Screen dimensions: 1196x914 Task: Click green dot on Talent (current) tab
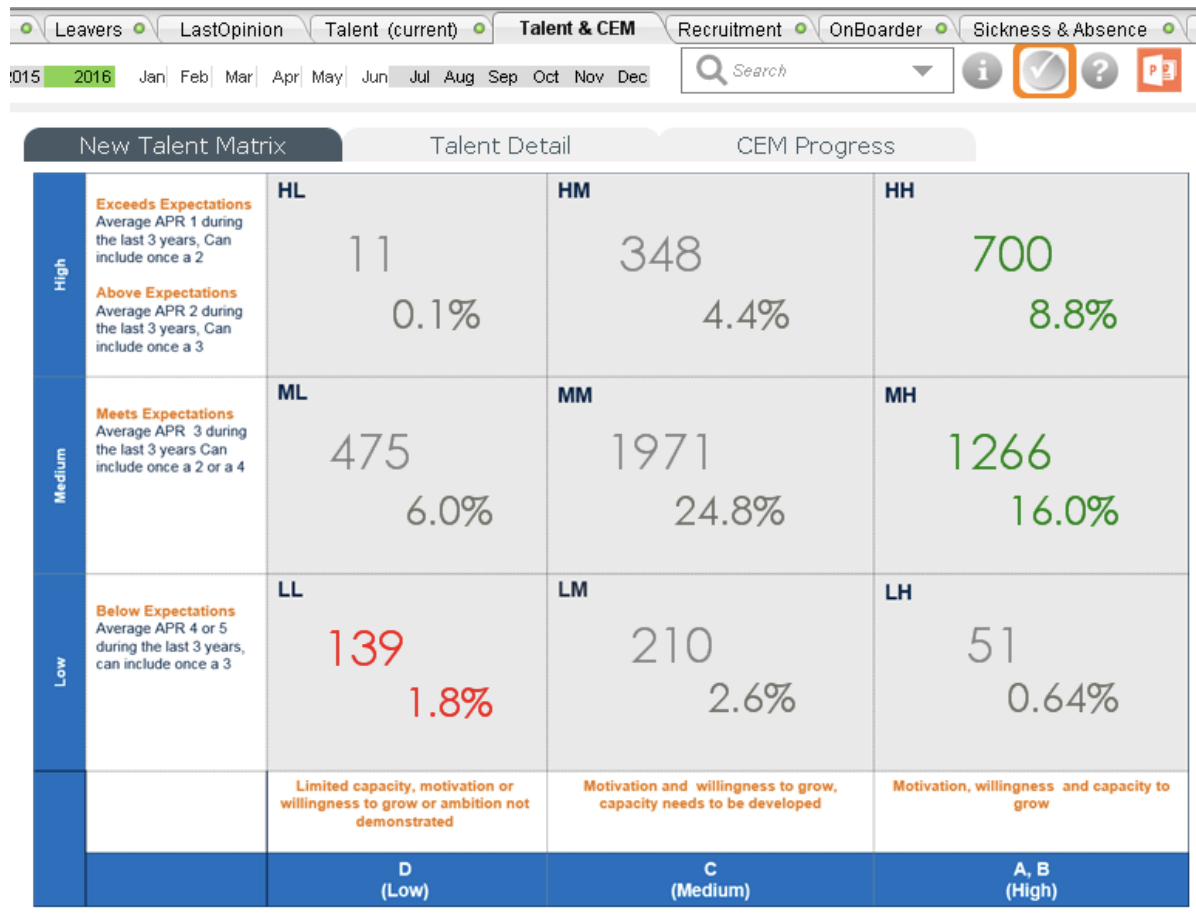(x=480, y=29)
